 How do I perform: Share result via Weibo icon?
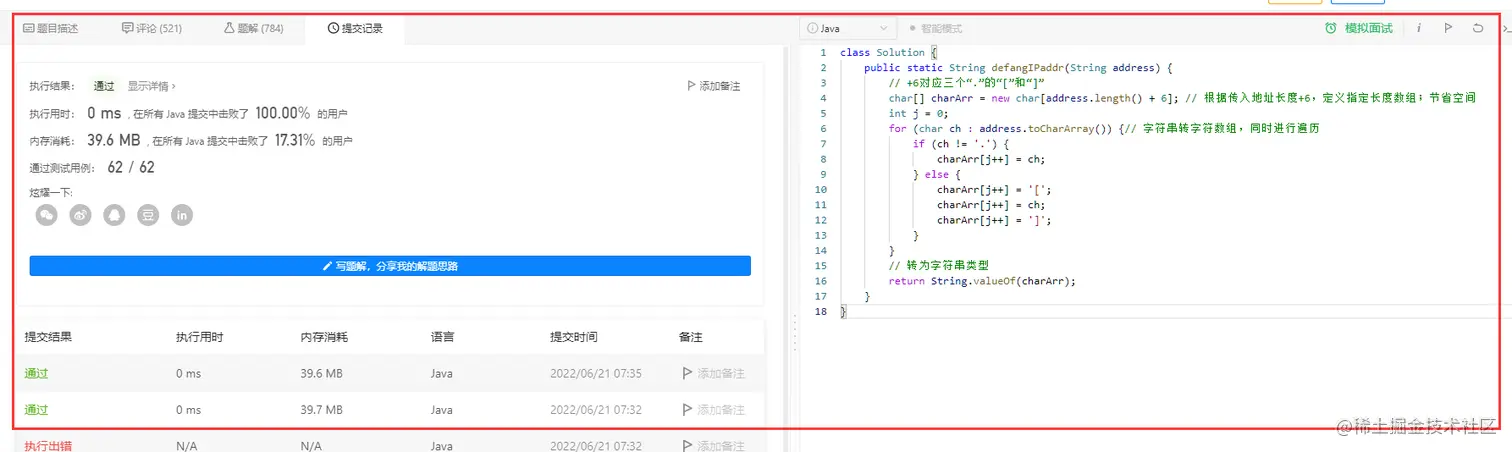80,215
